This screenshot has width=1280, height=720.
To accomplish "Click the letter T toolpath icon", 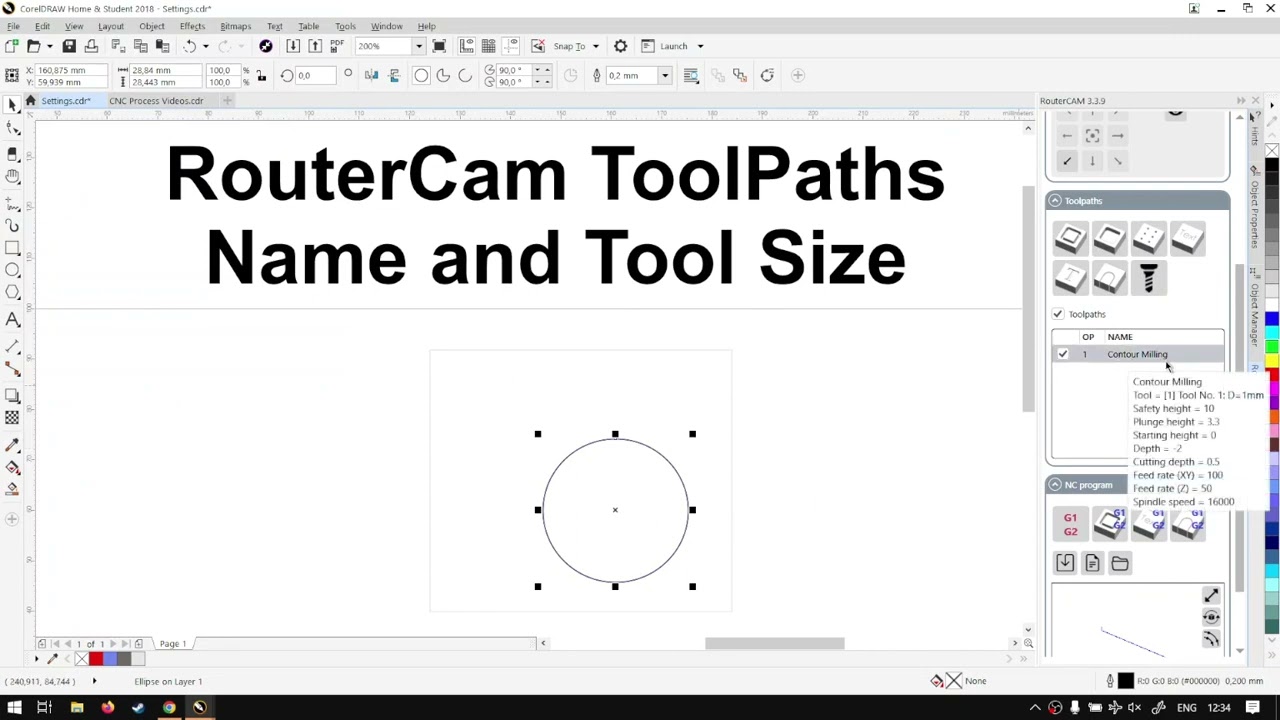I will 1070,278.
